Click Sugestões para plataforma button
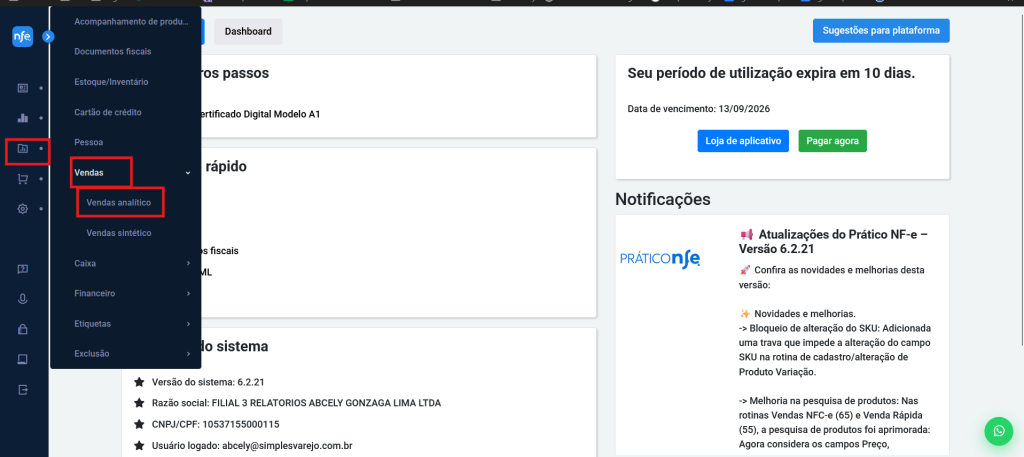 coord(881,31)
